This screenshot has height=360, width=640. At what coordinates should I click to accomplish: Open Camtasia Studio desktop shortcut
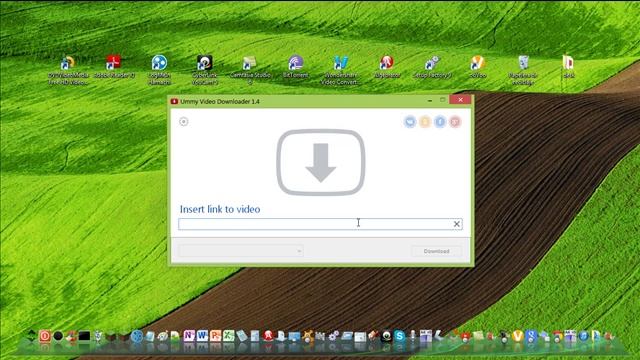(x=250, y=70)
